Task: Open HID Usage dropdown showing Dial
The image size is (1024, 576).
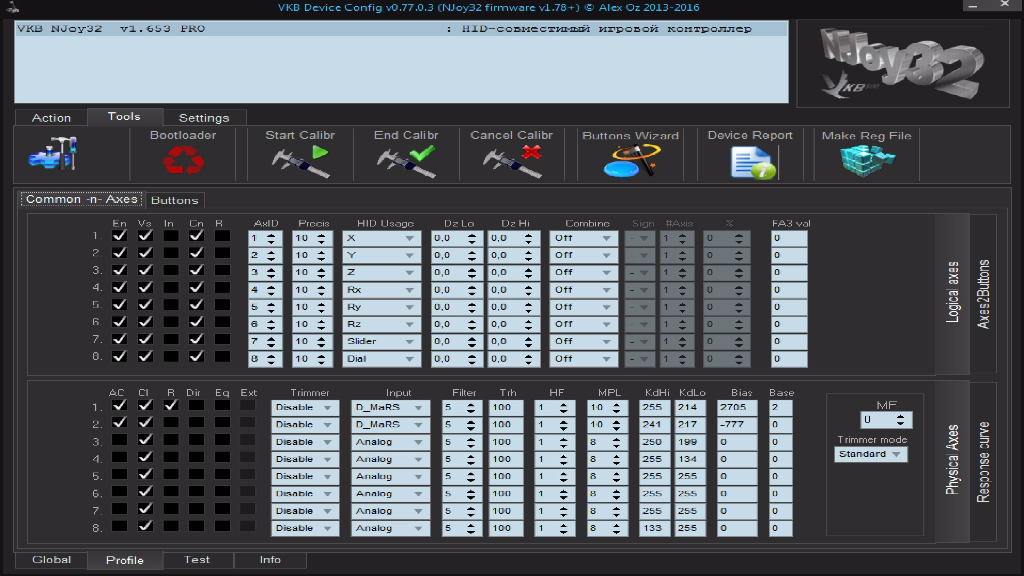Action: 381,359
